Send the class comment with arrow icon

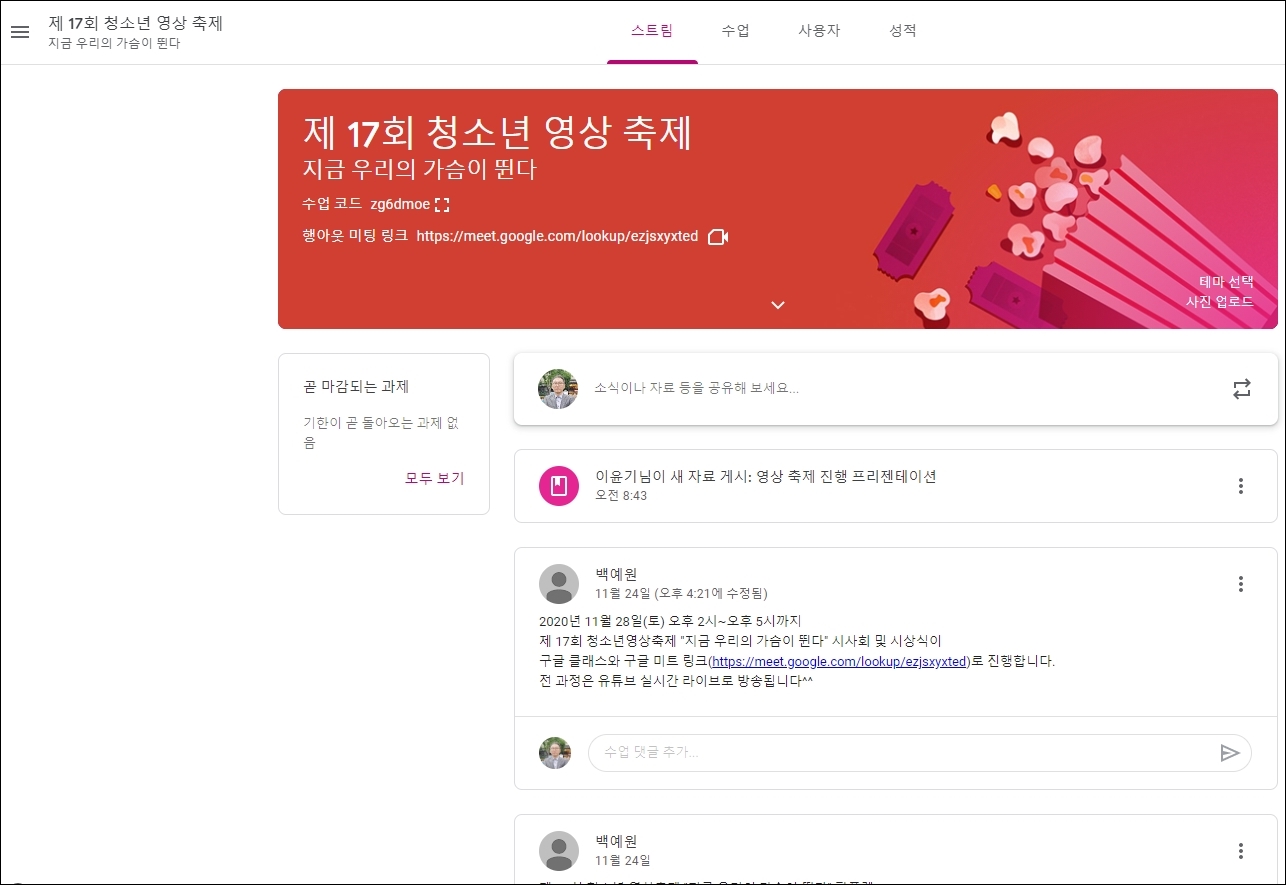click(x=1230, y=753)
